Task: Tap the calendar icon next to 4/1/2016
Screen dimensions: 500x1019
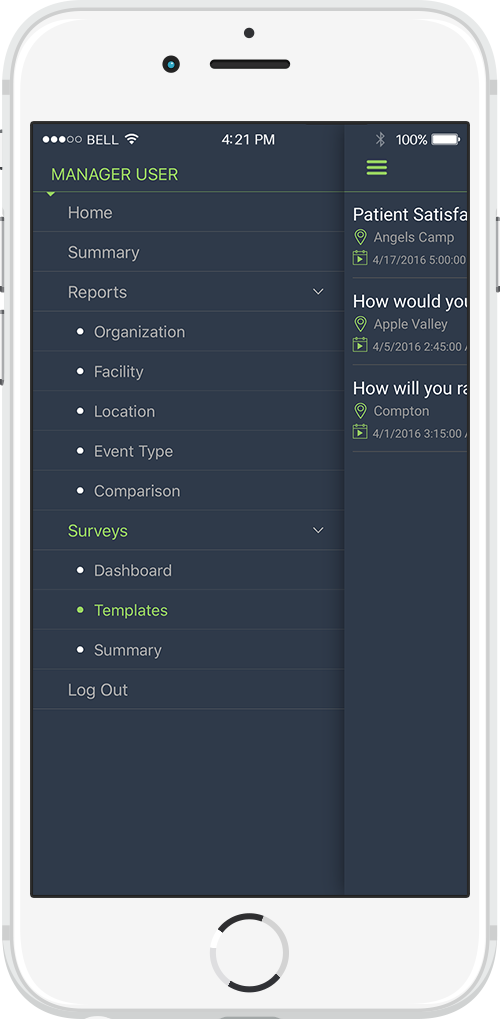Action: (x=360, y=432)
